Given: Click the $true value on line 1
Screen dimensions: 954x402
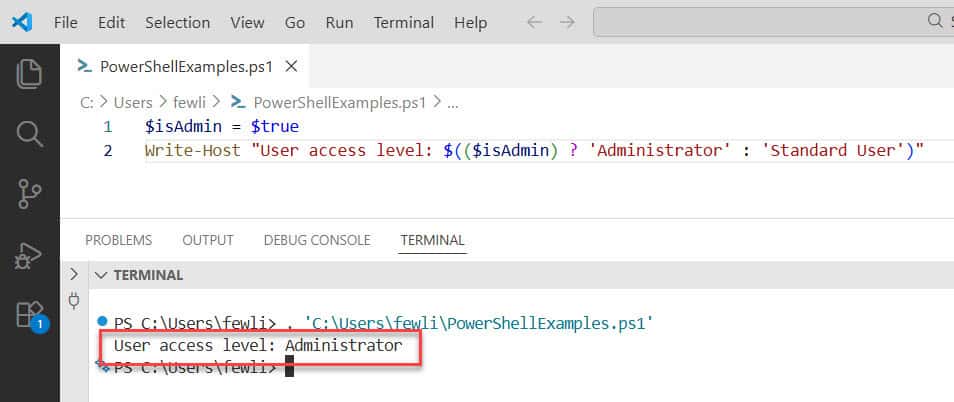Looking at the screenshot, I should [x=274, y=127].
